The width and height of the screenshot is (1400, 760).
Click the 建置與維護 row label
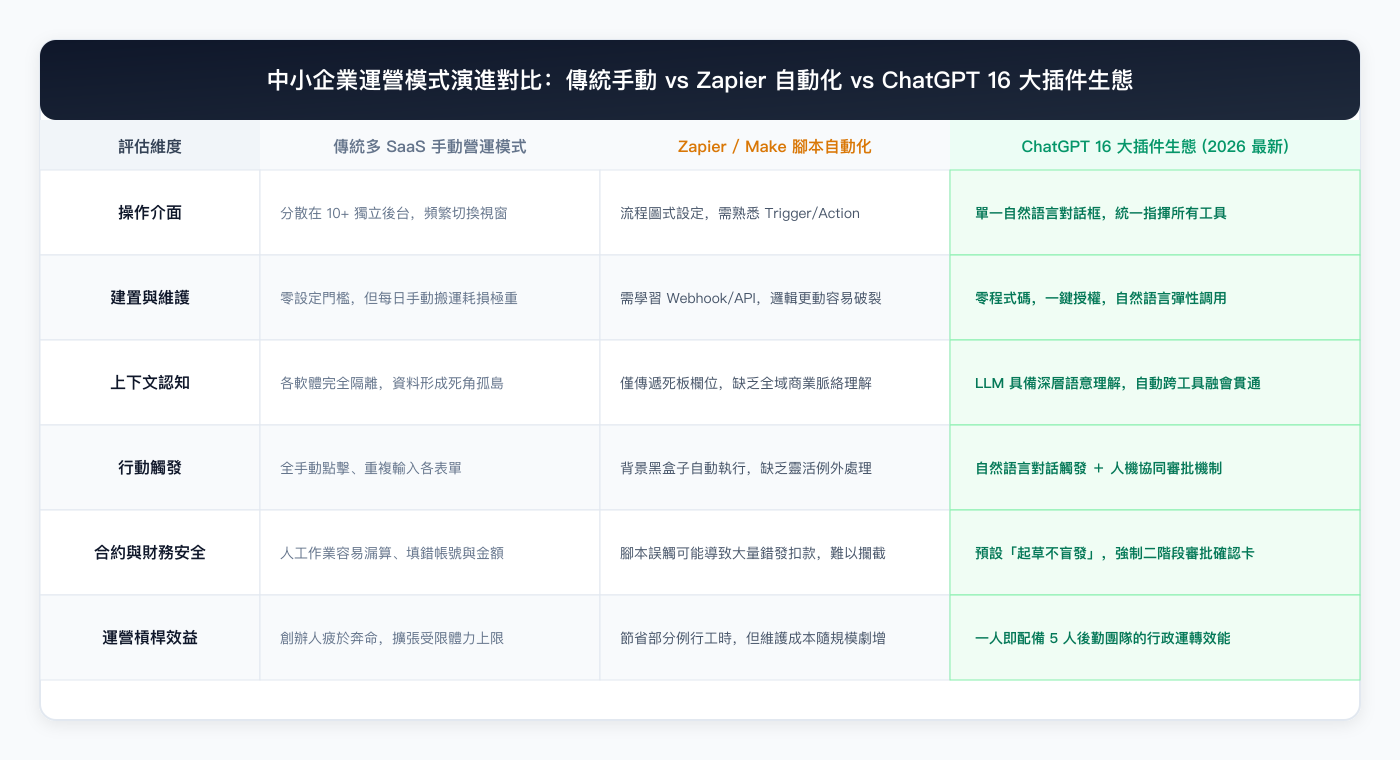point(150,298)
